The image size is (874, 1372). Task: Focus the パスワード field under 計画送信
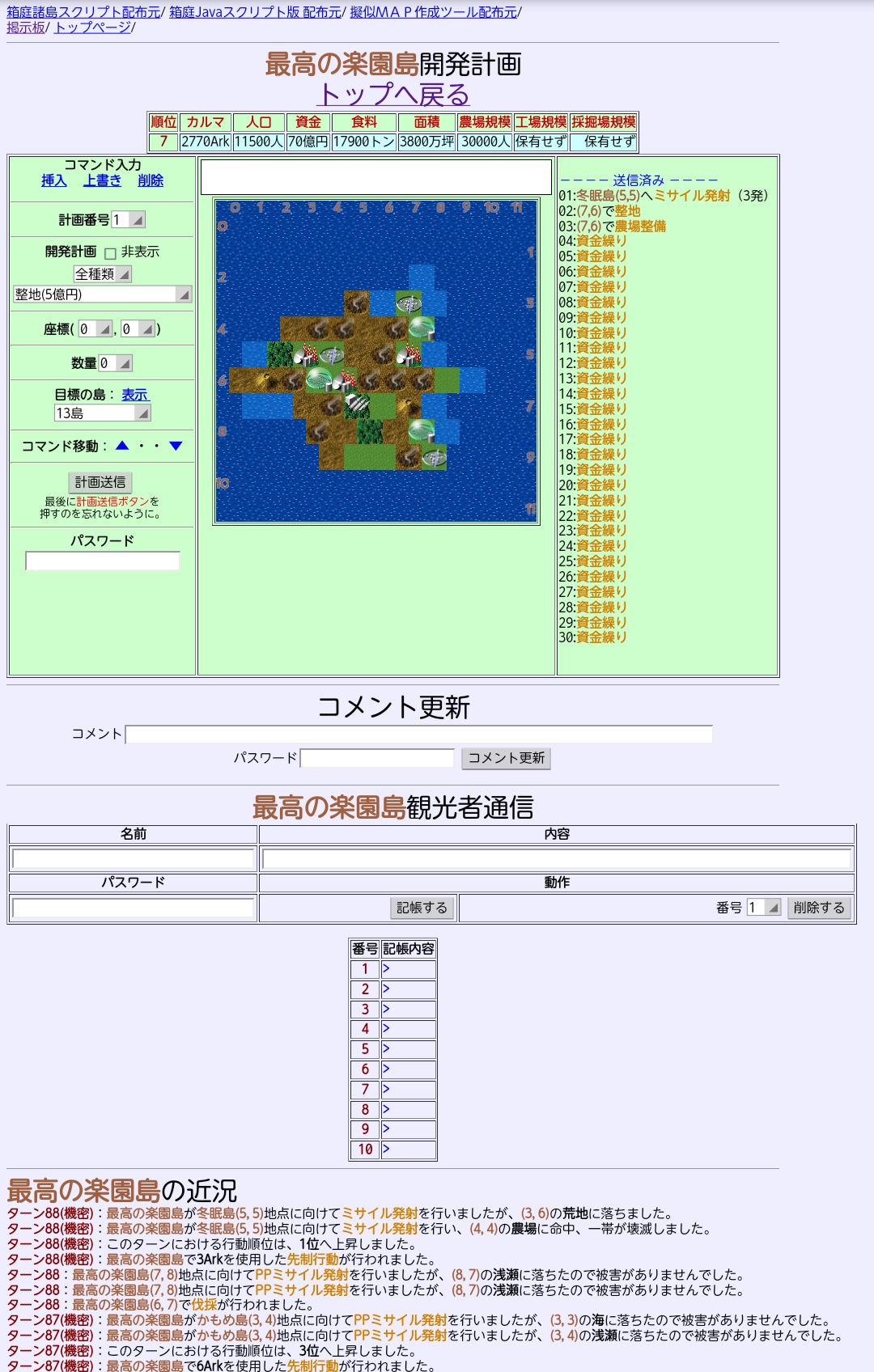pos(103,561)
